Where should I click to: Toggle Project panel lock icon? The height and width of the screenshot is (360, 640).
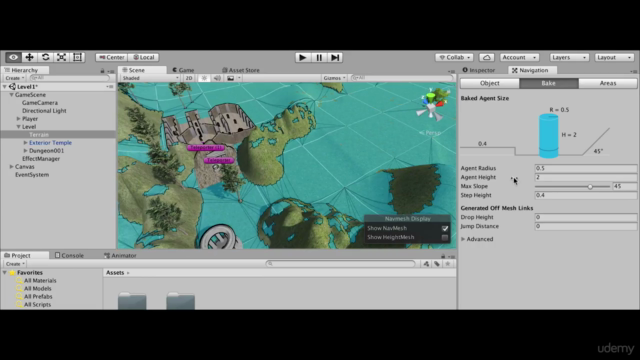click(443, 256)
